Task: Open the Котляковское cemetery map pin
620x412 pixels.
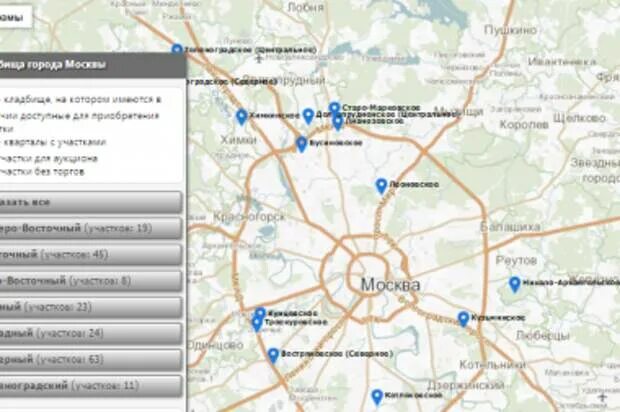Action: (x=377, y=397)
